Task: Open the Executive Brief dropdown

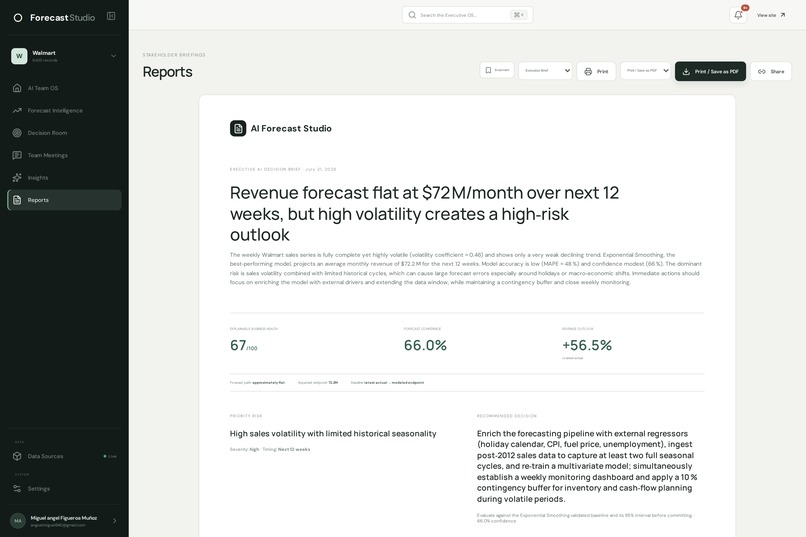Action: 545,71
